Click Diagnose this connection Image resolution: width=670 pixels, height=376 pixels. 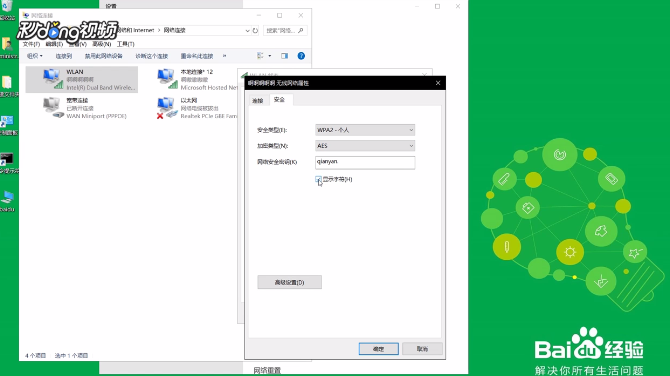coord(152,56)
